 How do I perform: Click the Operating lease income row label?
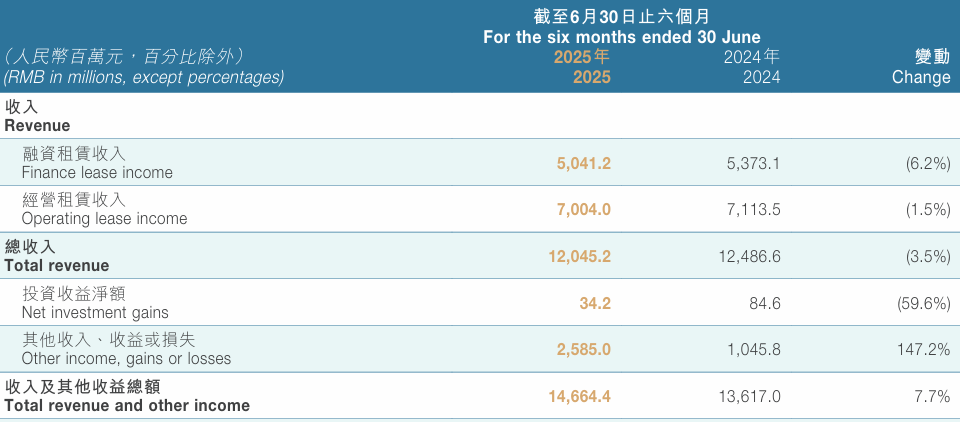tap(104, 218)
